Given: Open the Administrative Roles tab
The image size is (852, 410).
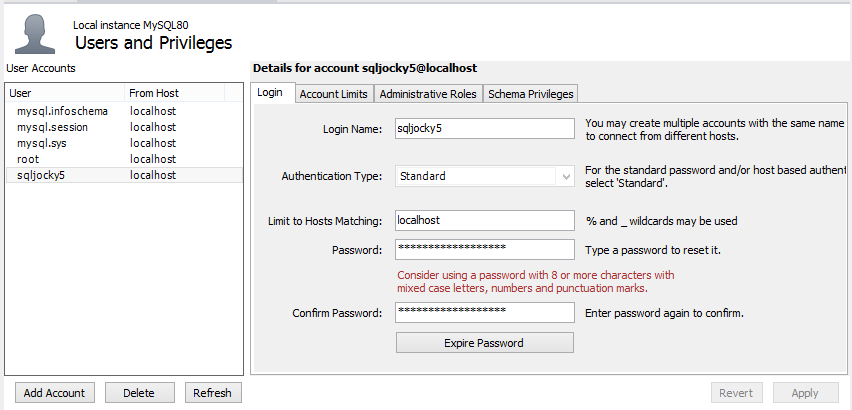Looking at the screenshot, I should (428, 94).
